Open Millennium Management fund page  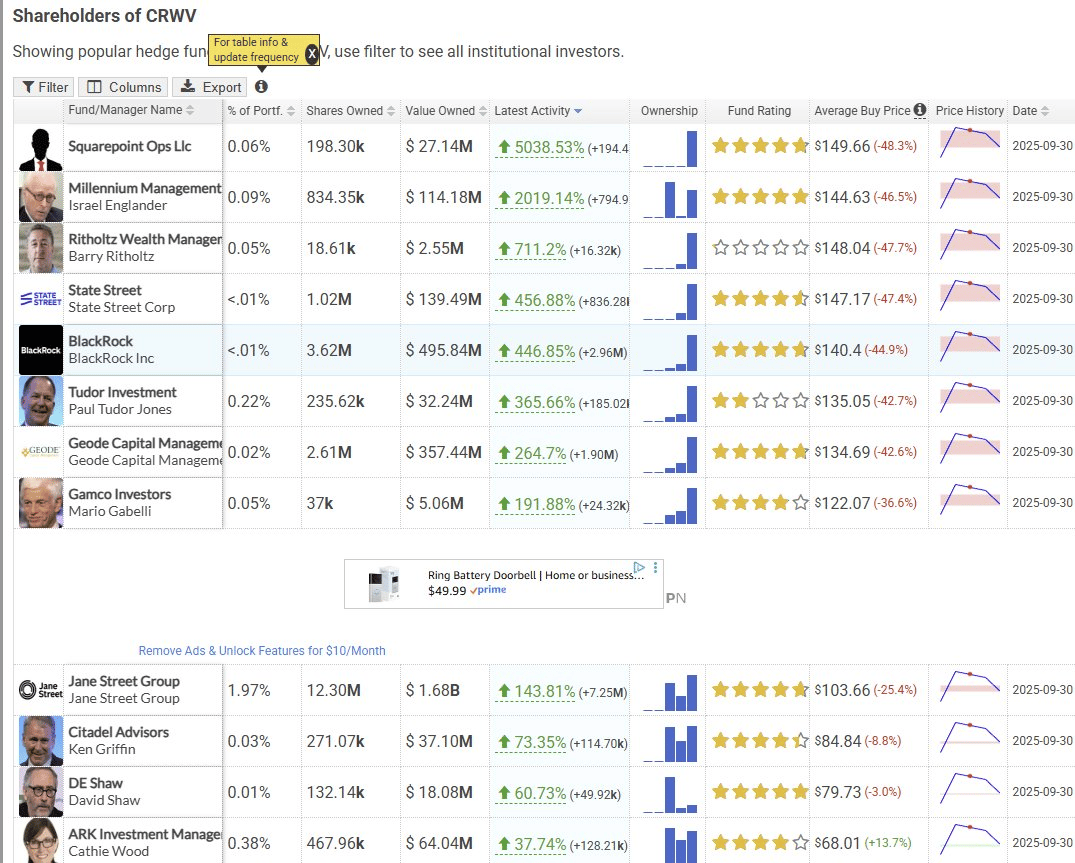click(x=145, y=188)
